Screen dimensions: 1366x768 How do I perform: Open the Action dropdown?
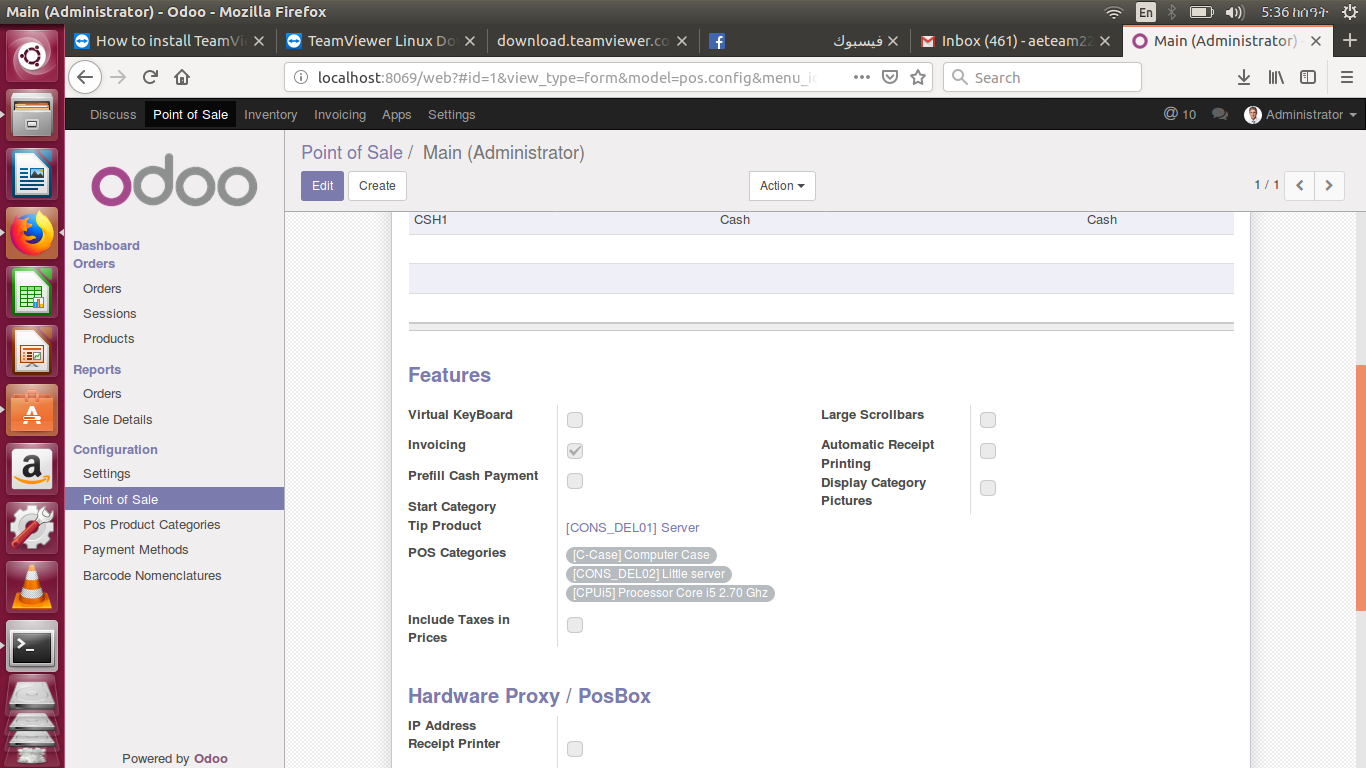[x=782, y=186]
